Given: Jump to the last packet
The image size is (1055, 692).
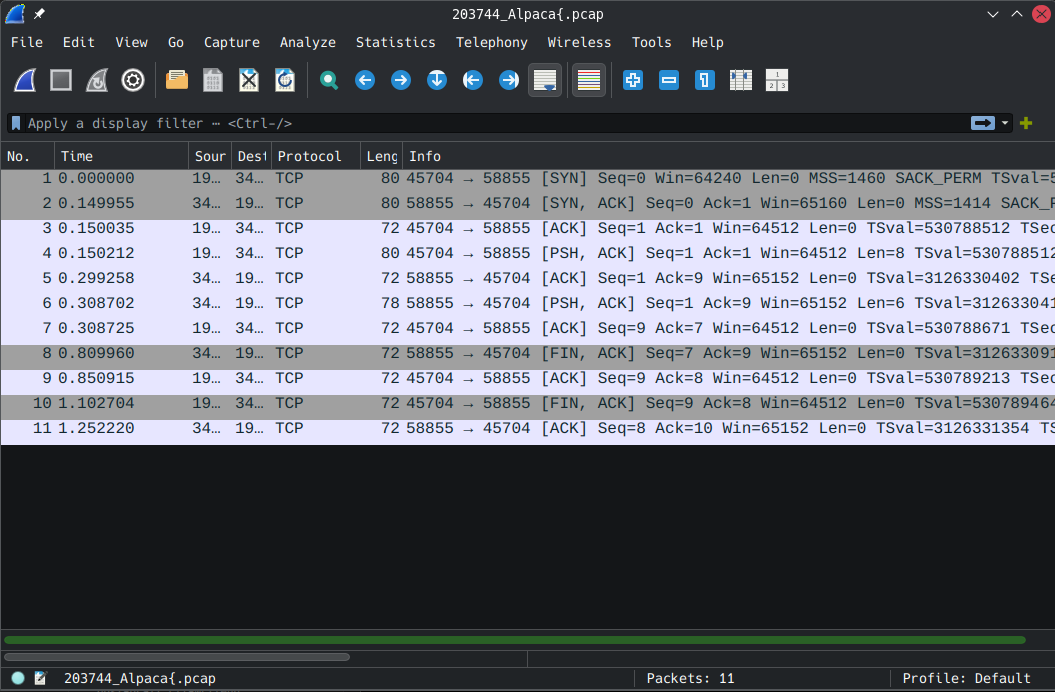Looking at the screenshot, I should coord(509,80).
